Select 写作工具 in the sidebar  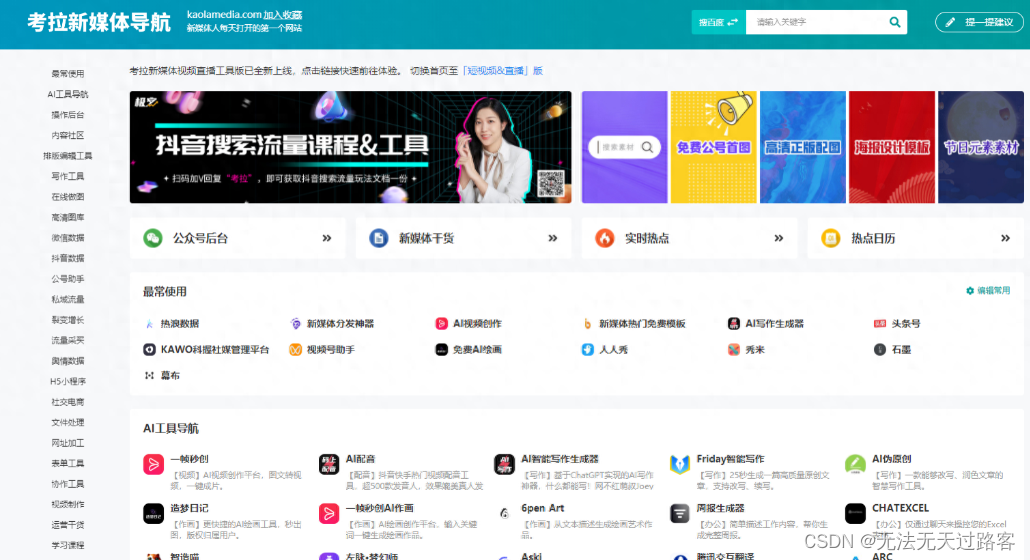(68, 176)
